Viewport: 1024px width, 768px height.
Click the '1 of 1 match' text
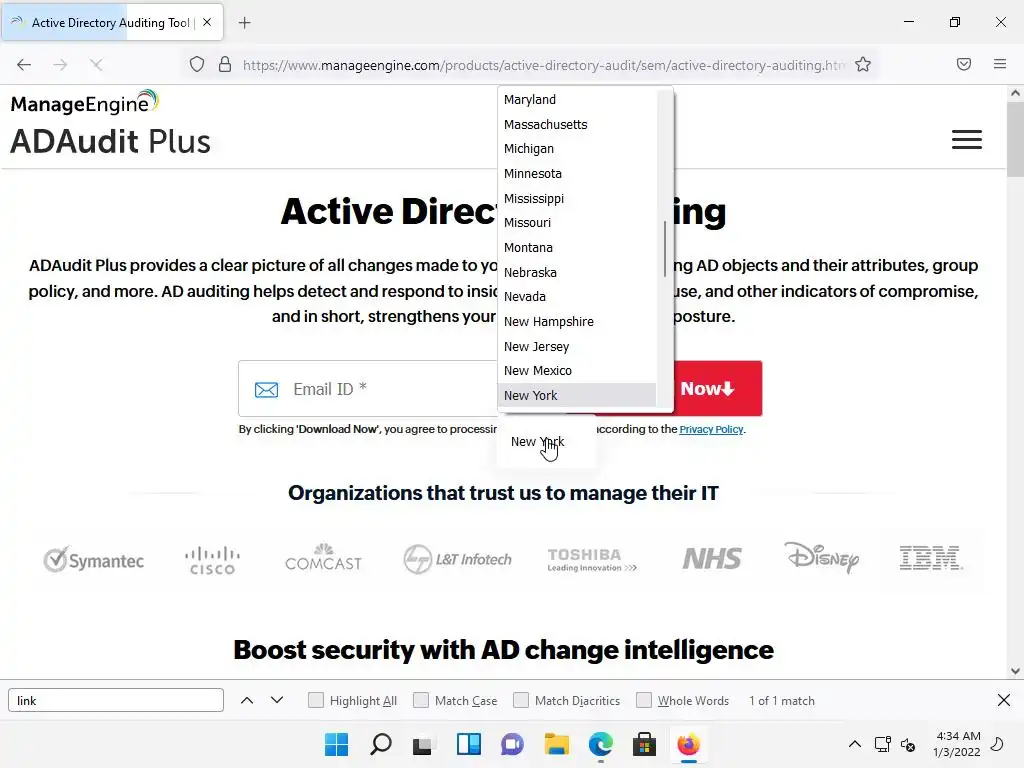tap(782, 701)
